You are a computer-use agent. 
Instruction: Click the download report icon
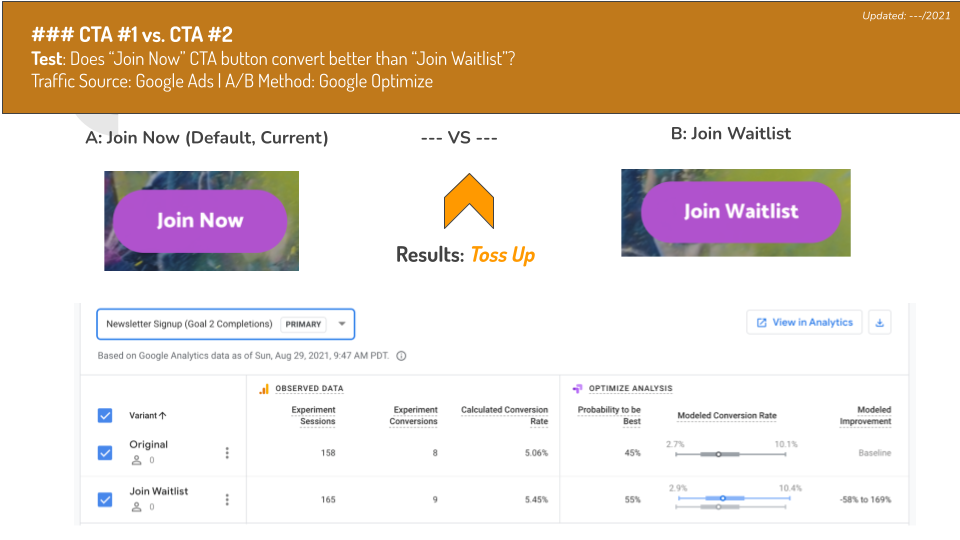pos(879,323)
